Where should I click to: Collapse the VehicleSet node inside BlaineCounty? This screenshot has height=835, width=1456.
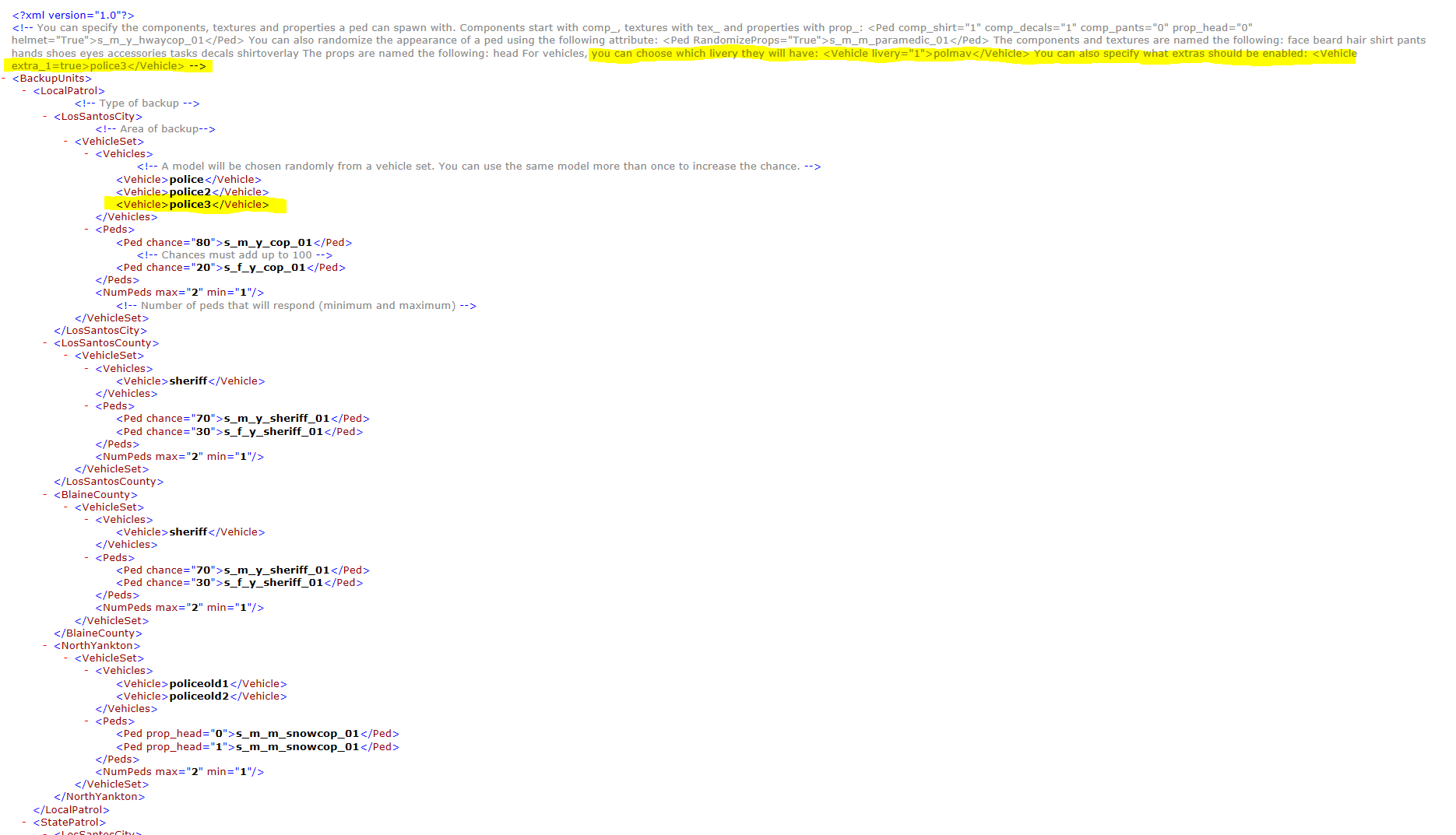(67, 507)
